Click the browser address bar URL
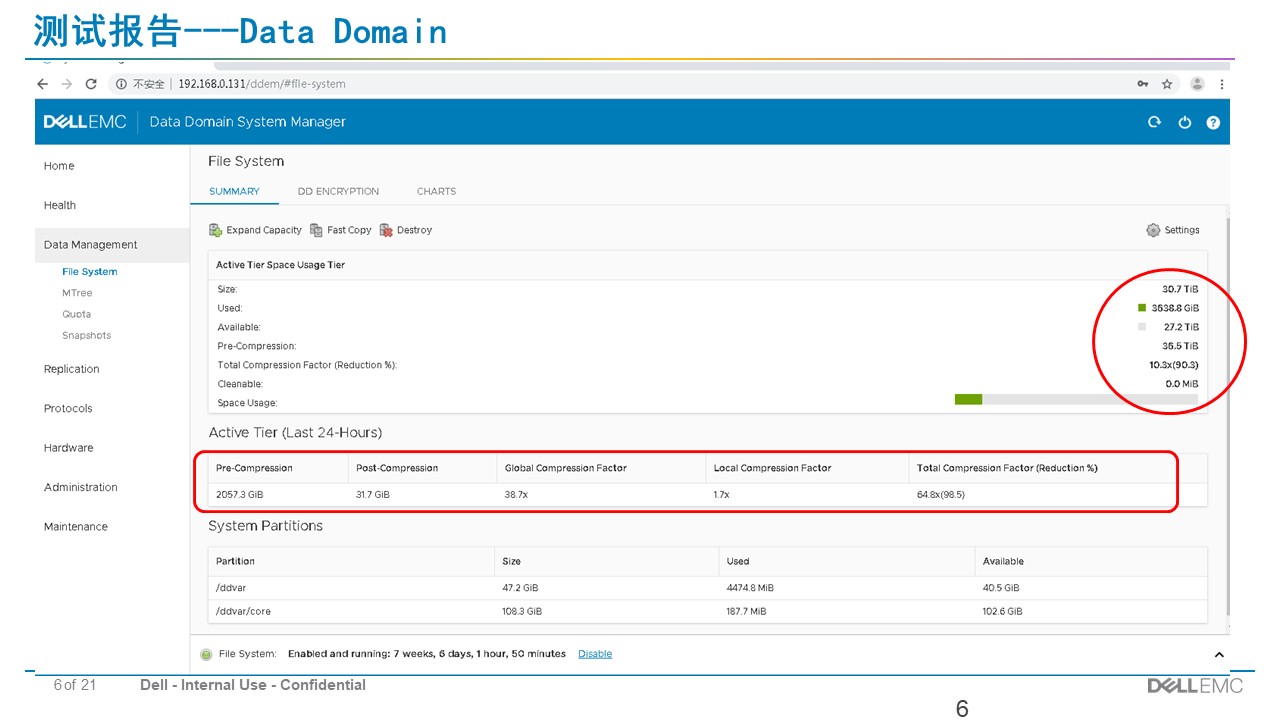The image size is (1280, 720). coord(262,84)
